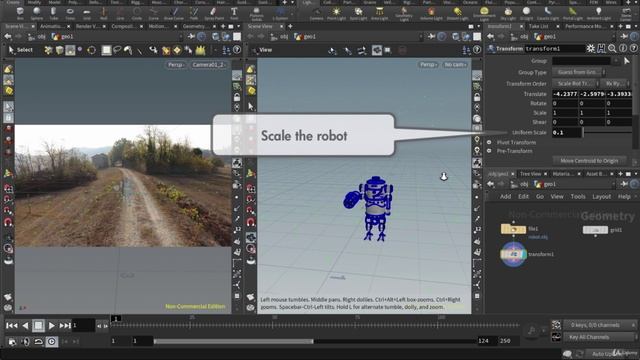Image resolution: width=640 pixels, height=360 pixels.
Task: Add a Point Light from shelf
Action: 336,13
